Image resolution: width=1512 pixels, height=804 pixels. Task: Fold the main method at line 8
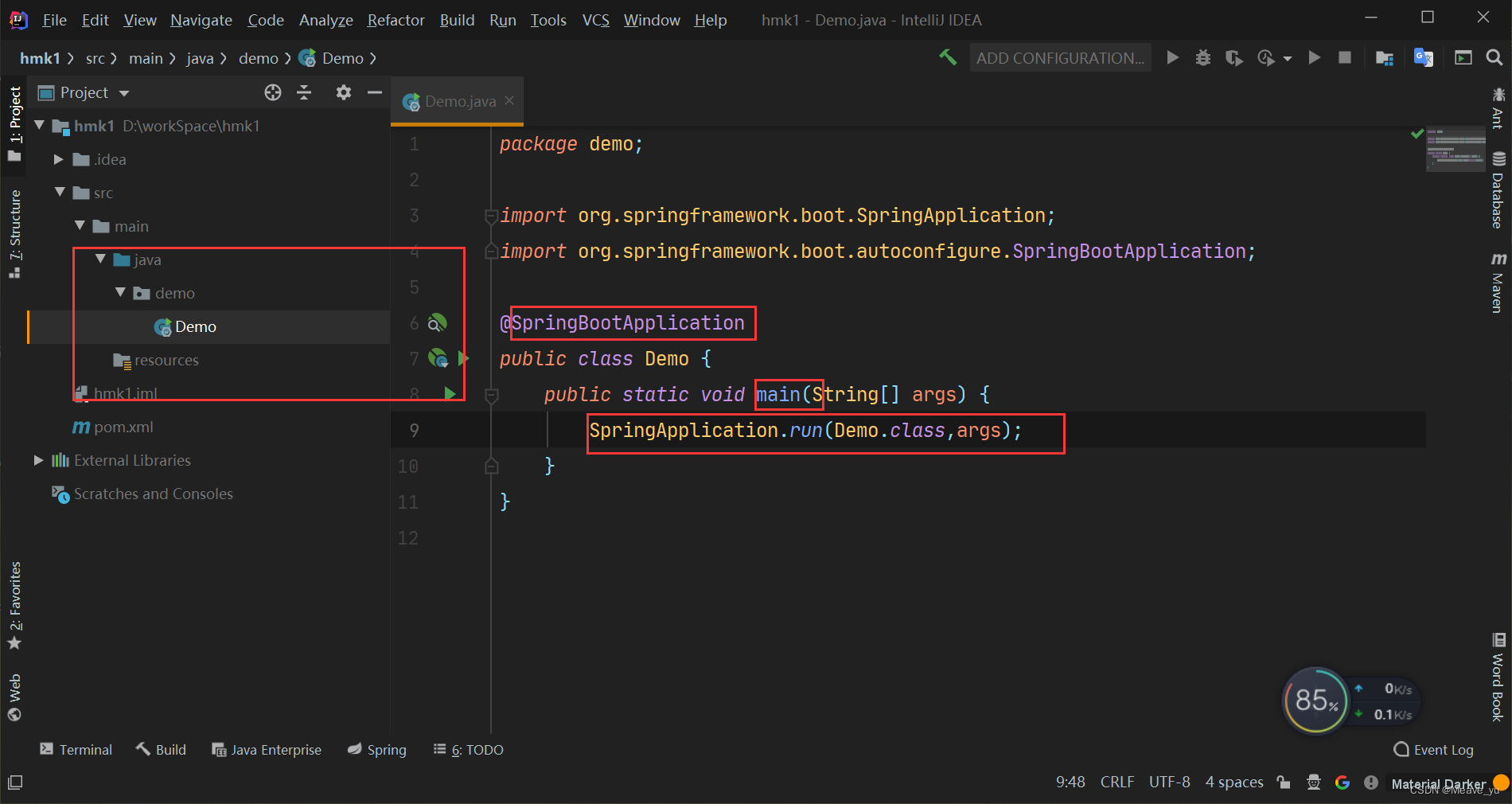[492, 395]
